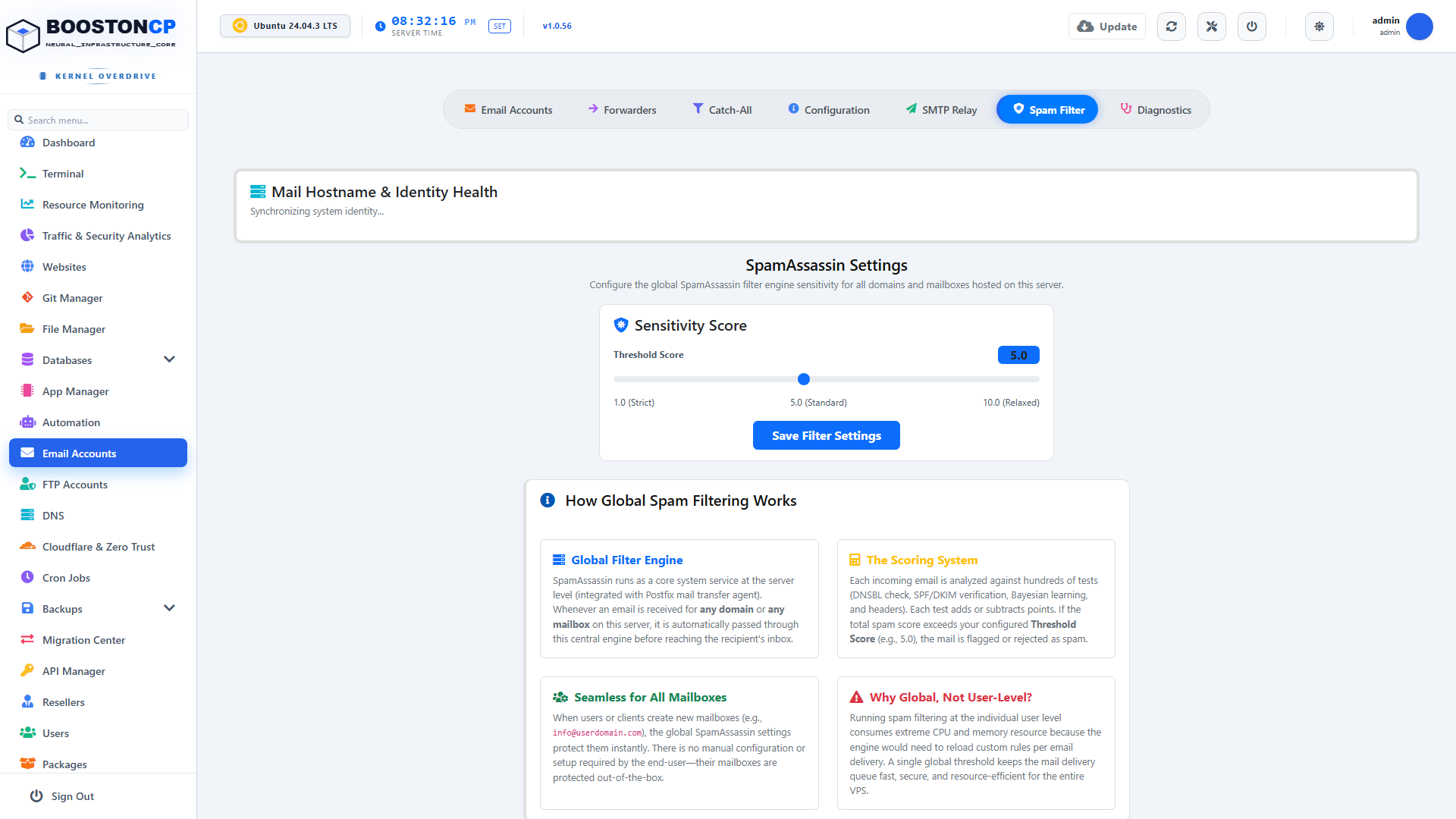Open API Manager
Image resolution: width=1456 pixels, height=819 pixels.
[x=98, y=671]
